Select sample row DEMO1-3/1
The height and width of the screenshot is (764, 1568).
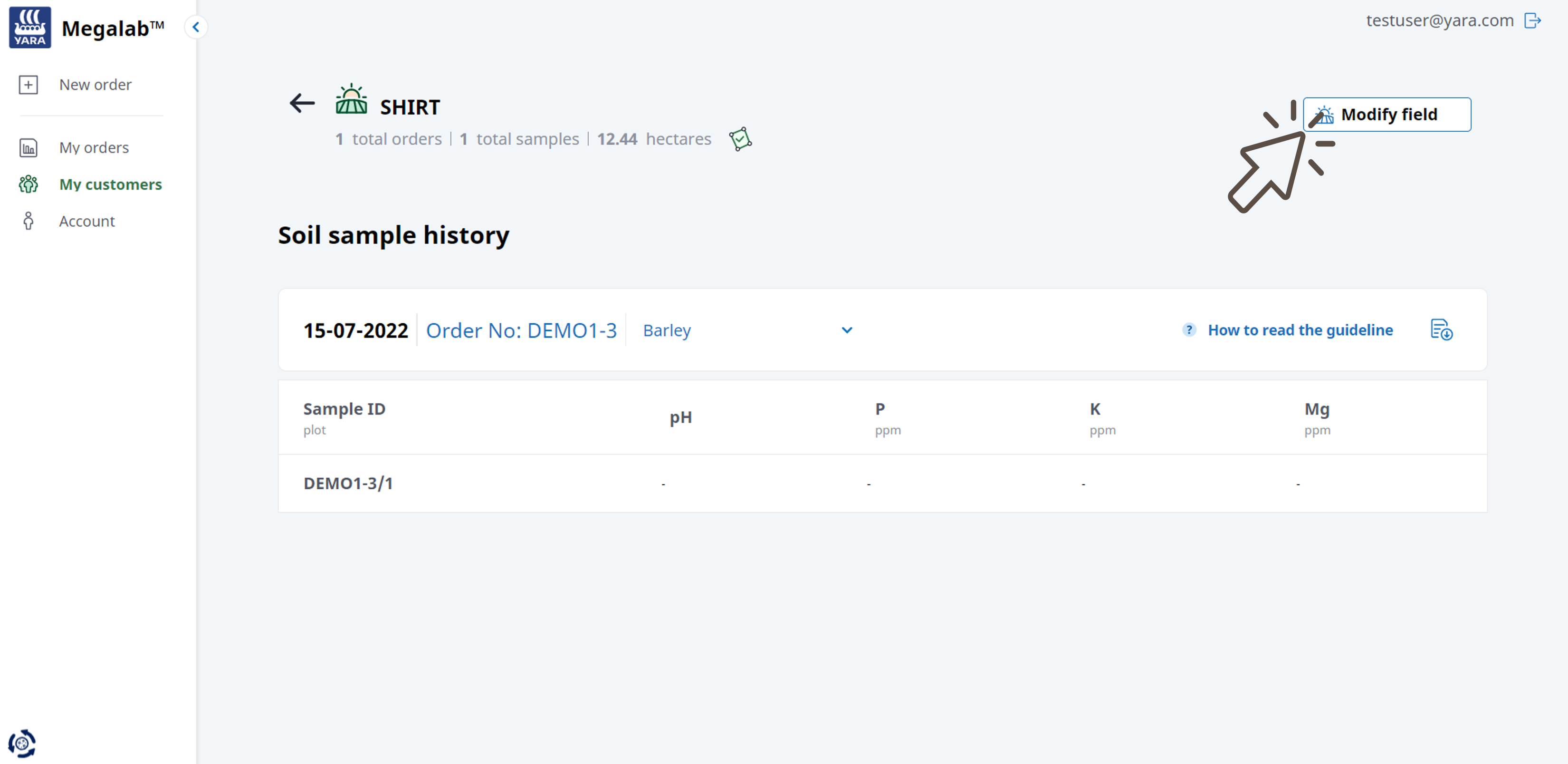point(348,483)
